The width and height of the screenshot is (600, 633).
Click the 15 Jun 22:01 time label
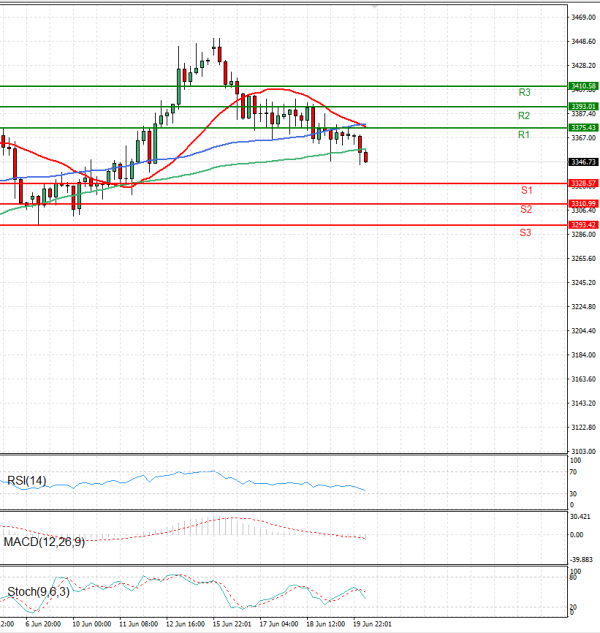point(232,624)
